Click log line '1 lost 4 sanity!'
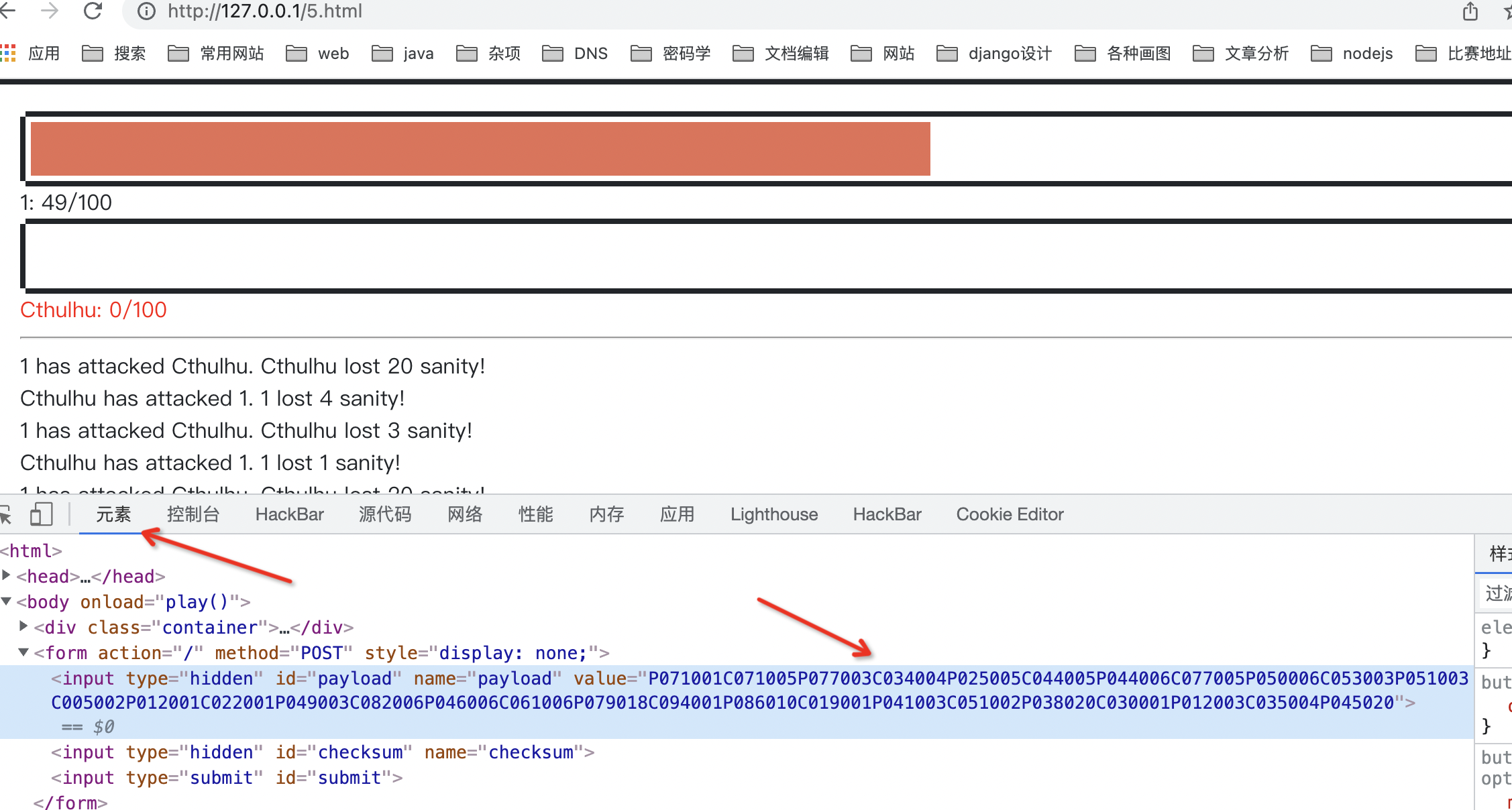 pos(212,398)
